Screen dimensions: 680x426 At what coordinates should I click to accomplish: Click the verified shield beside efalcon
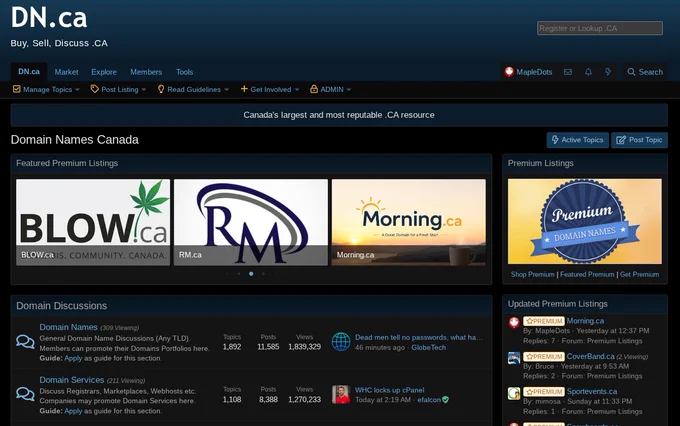point(446,400)
